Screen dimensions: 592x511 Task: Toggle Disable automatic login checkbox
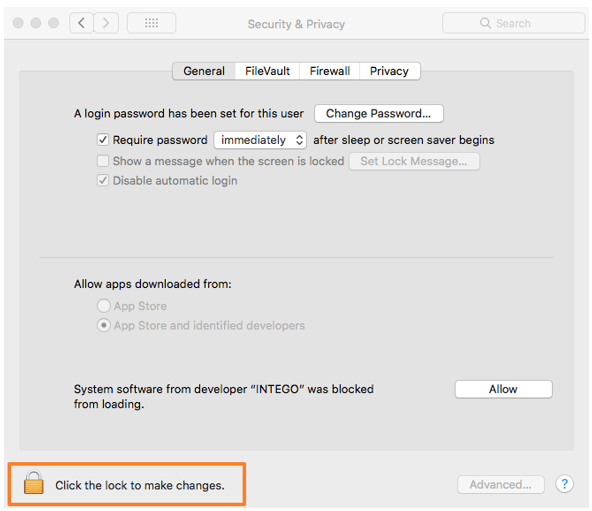pyautogui.click(x=103, y=181)
